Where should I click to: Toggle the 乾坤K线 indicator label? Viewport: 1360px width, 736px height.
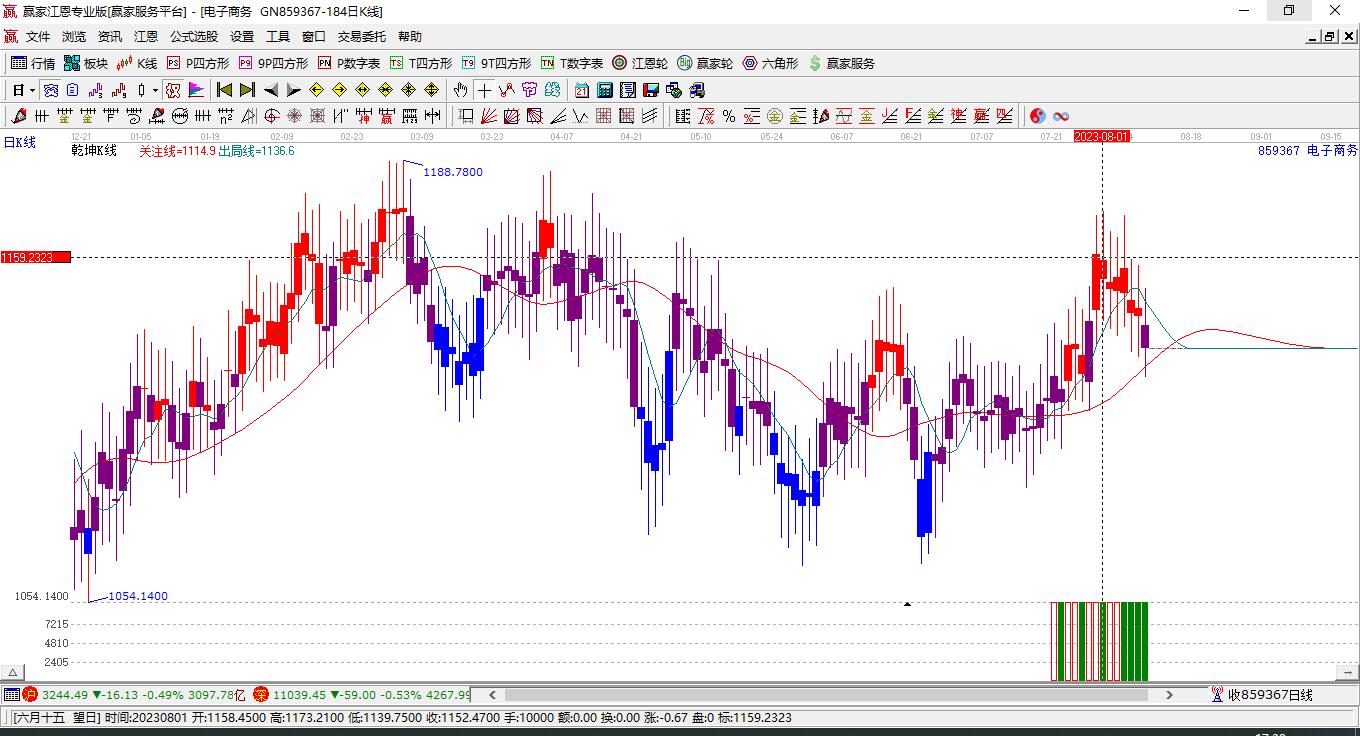coord(94,151)
